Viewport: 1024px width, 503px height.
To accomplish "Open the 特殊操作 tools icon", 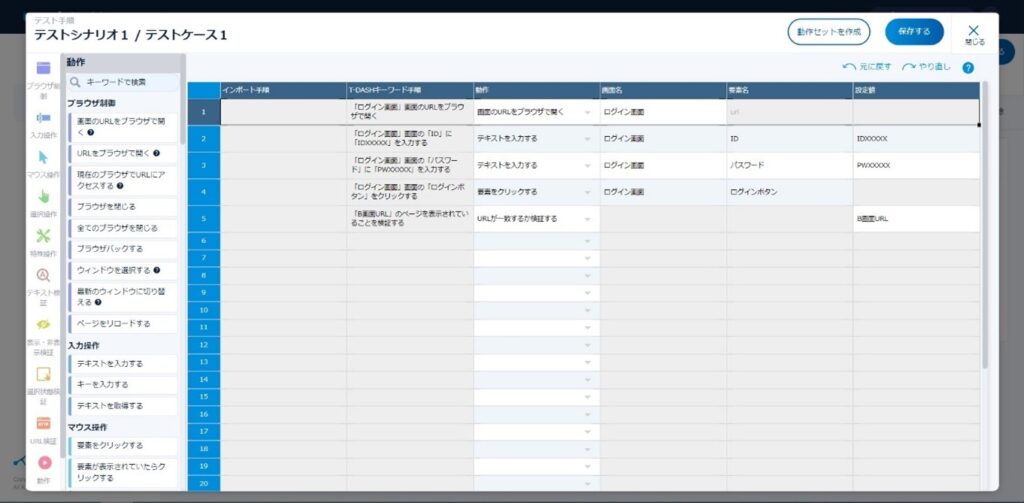I will [43, 236].
